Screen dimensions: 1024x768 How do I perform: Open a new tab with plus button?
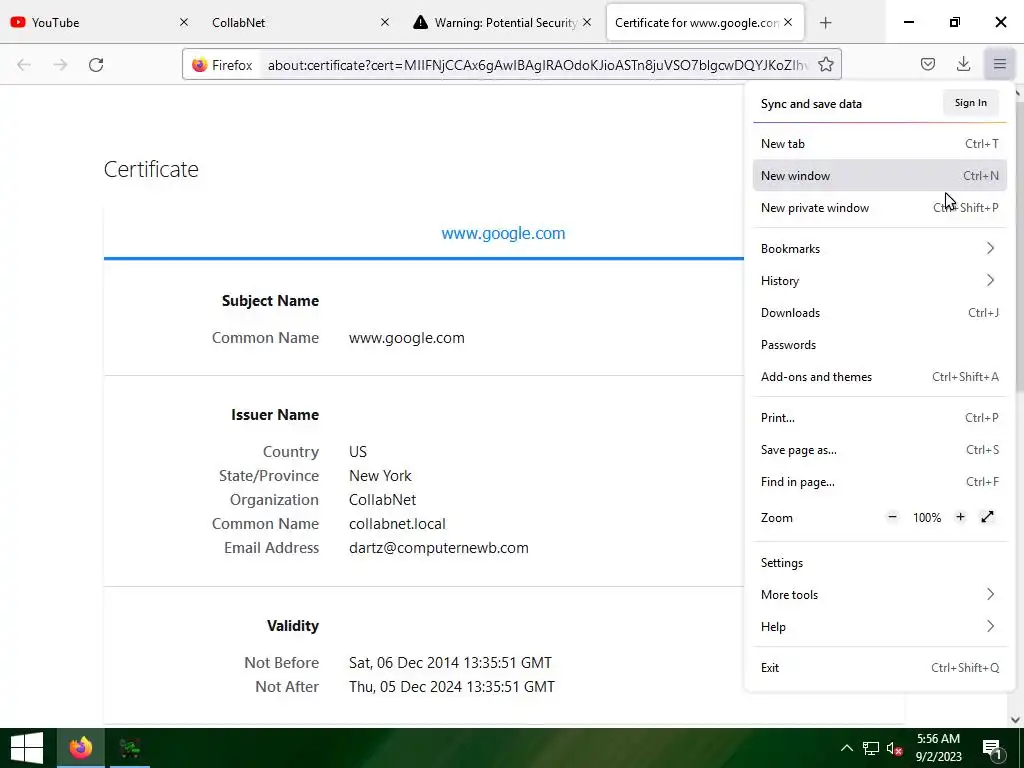[825, 23]
